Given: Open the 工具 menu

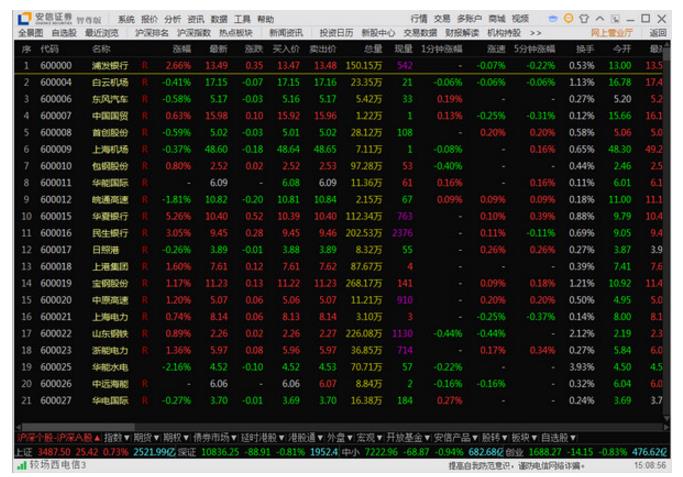Looking at the screenshot, I should [x=242, y=19].
